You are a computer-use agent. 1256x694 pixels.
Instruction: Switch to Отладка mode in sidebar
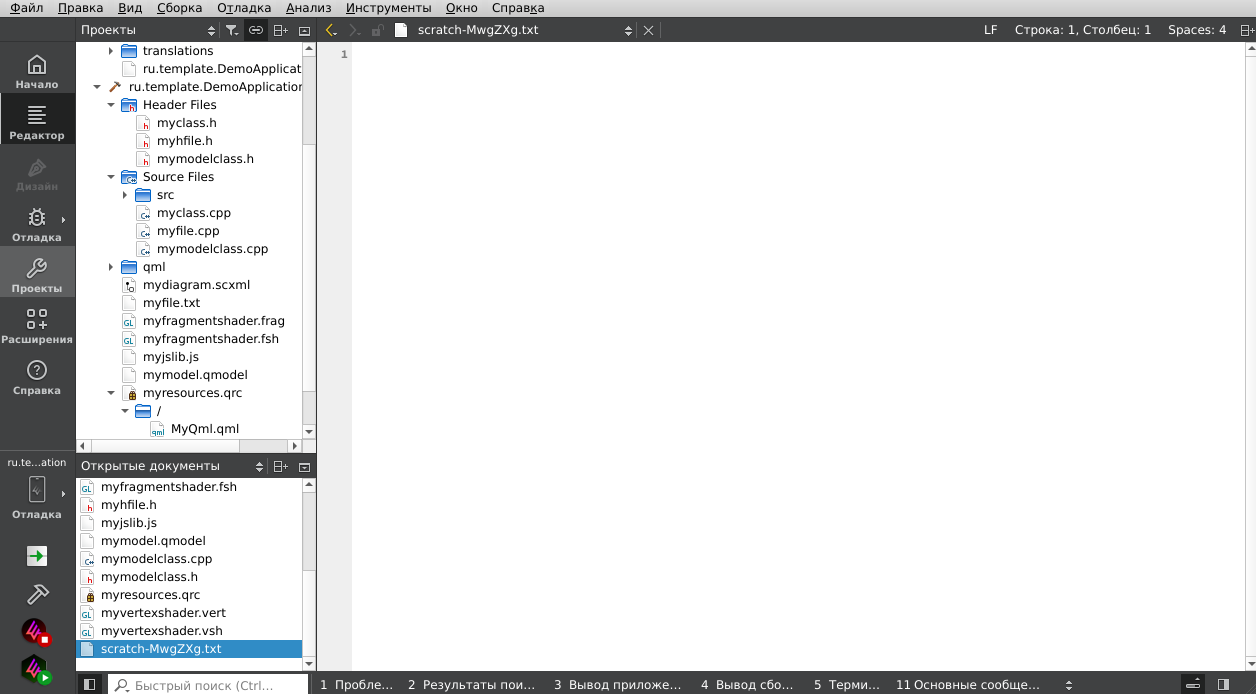[x=37, y=224]
